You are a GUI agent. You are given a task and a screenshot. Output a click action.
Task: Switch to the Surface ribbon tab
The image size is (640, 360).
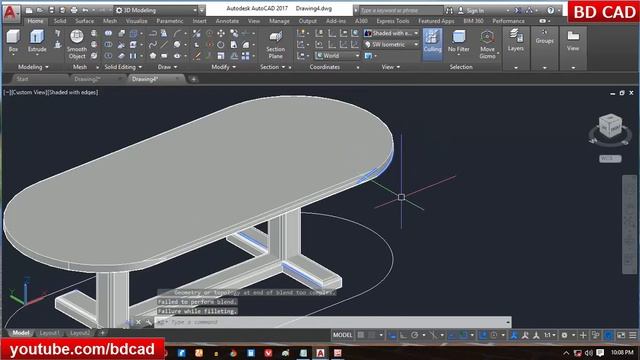pyautogui.click(x=84, y=21)
